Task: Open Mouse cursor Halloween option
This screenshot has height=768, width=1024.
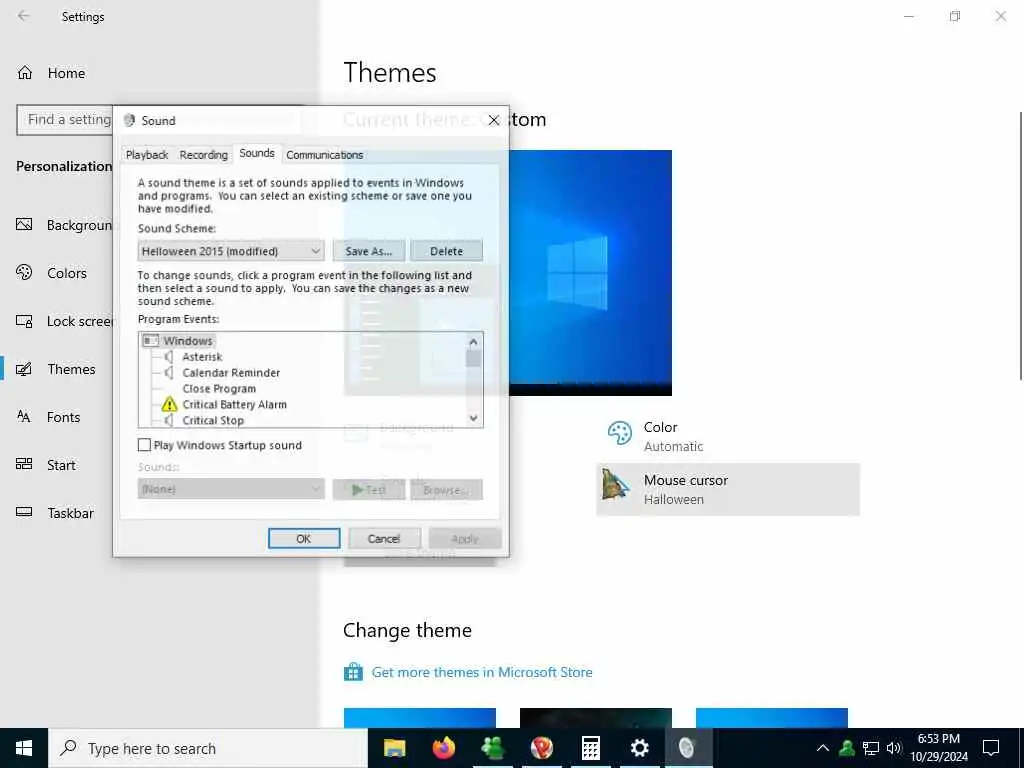Action: tap(728, 489)
